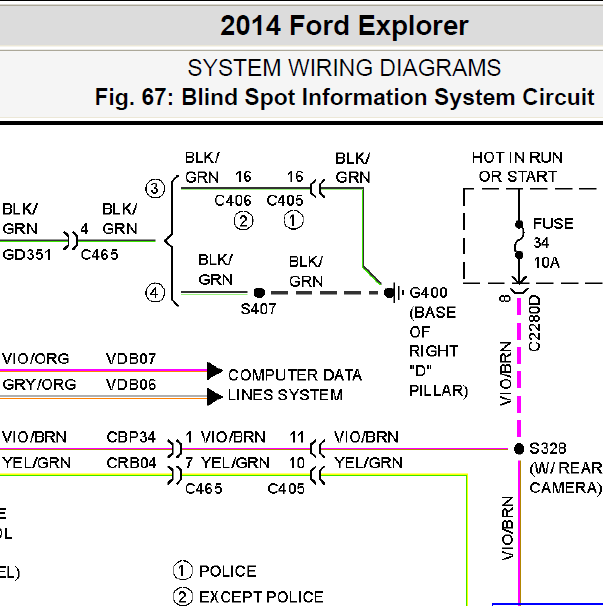Image resolution: width=603 pixels, height=606 pixels.
Task: Click the 'C465' label below the YEL/GRN wire
Action: point(204,489)
